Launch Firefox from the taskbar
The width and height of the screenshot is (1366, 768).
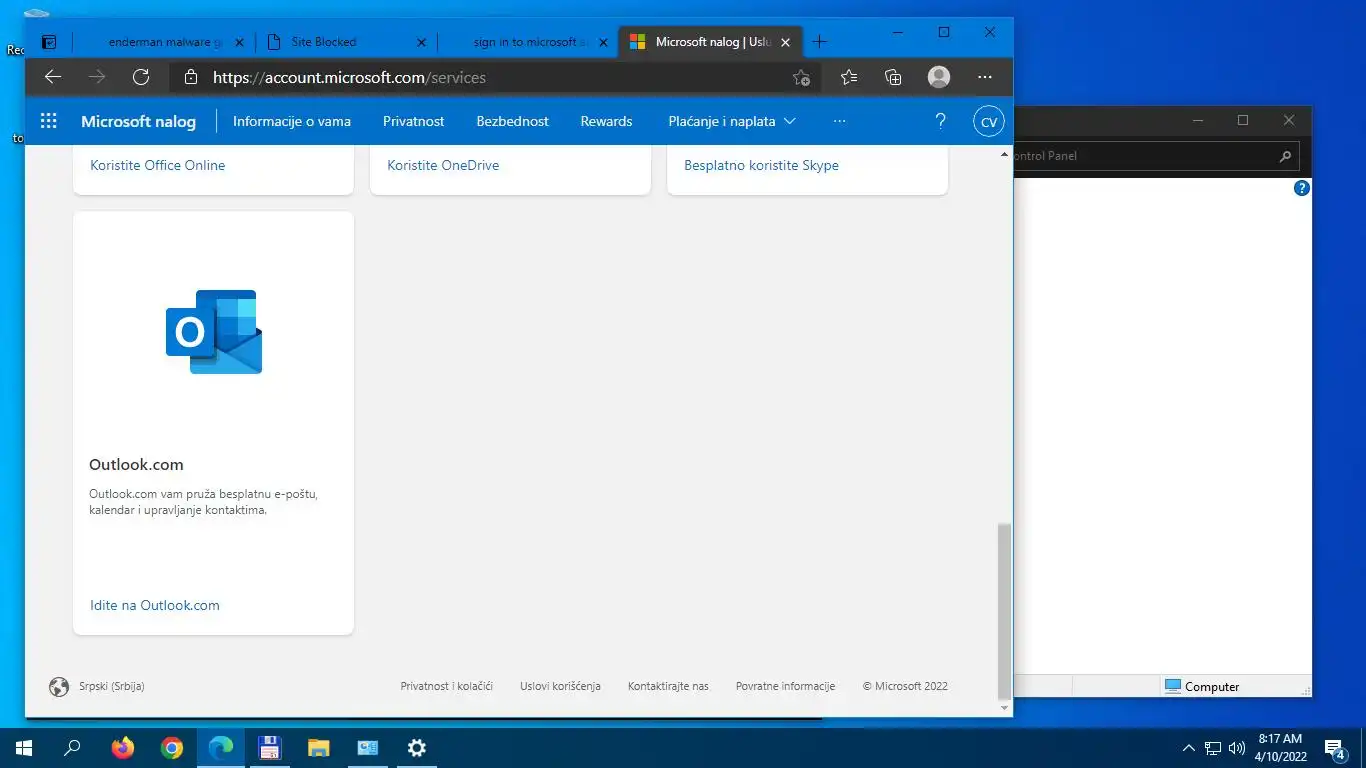123,747
